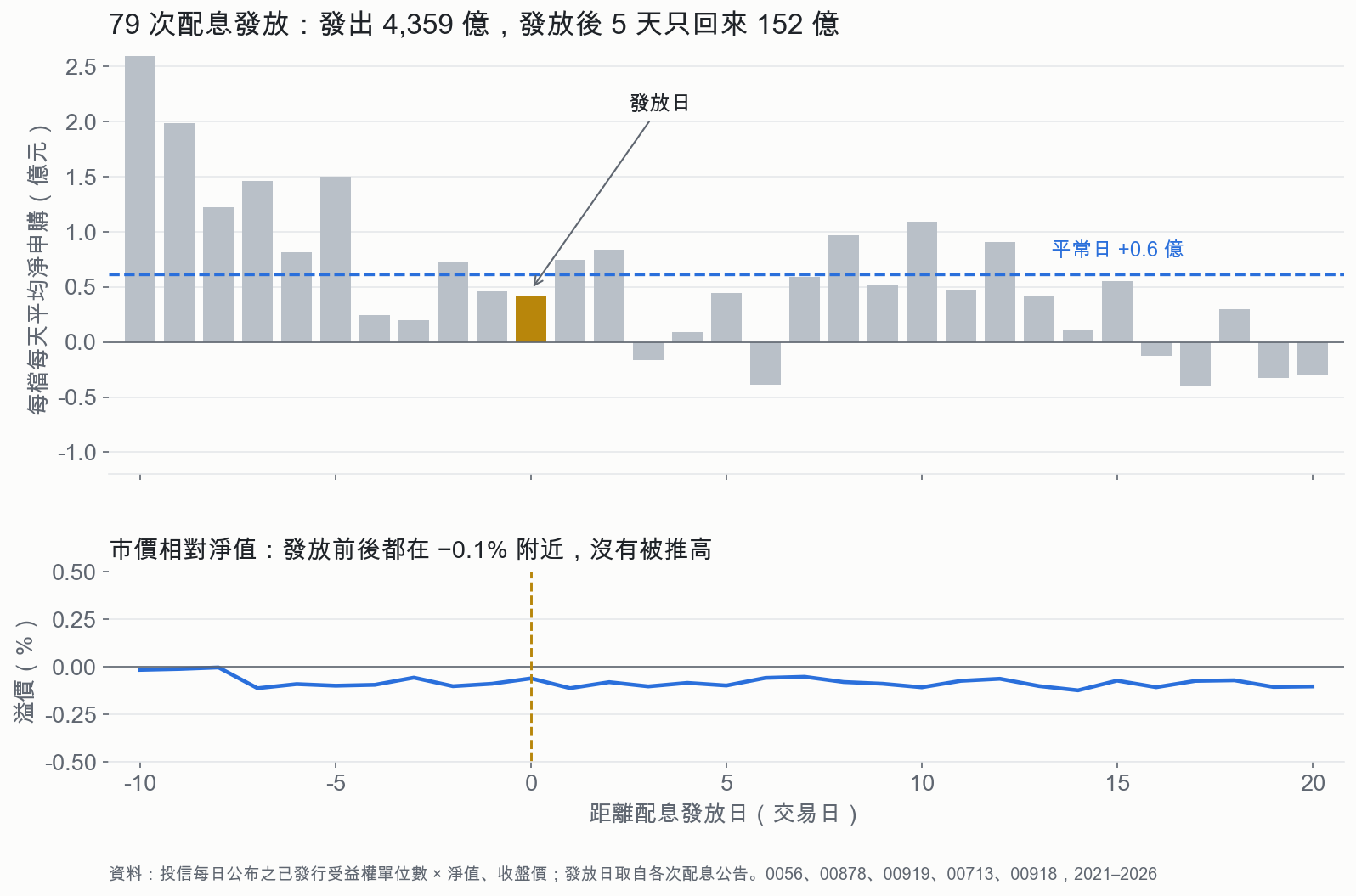
Task: Click the 1.5 tick label on upper y-axis
Action: pyautogui.click(x=82, y=177)
